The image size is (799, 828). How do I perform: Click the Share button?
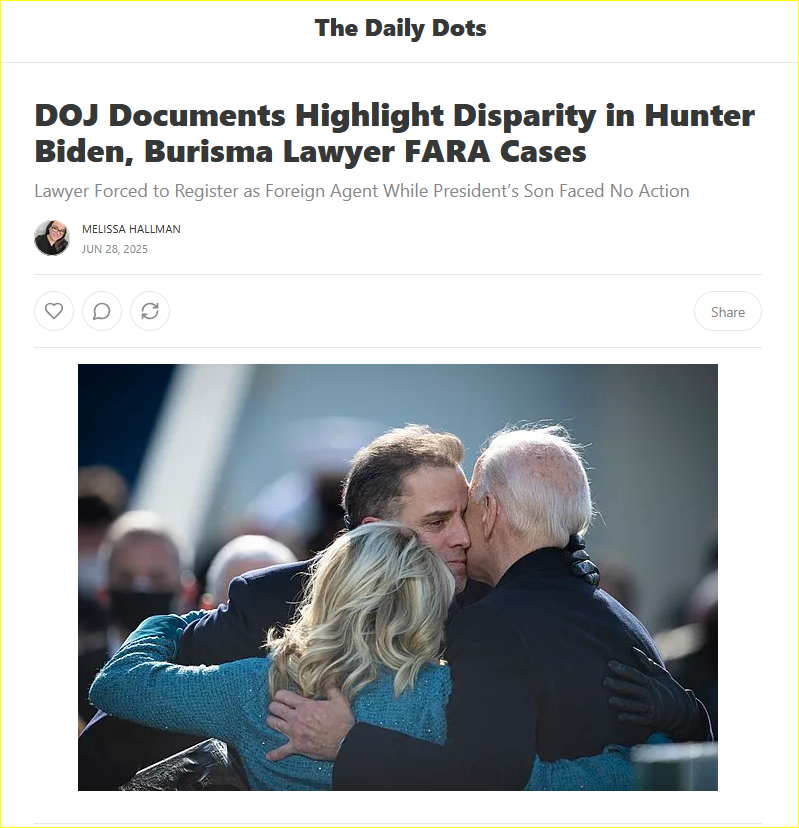(x=728, y=312)
